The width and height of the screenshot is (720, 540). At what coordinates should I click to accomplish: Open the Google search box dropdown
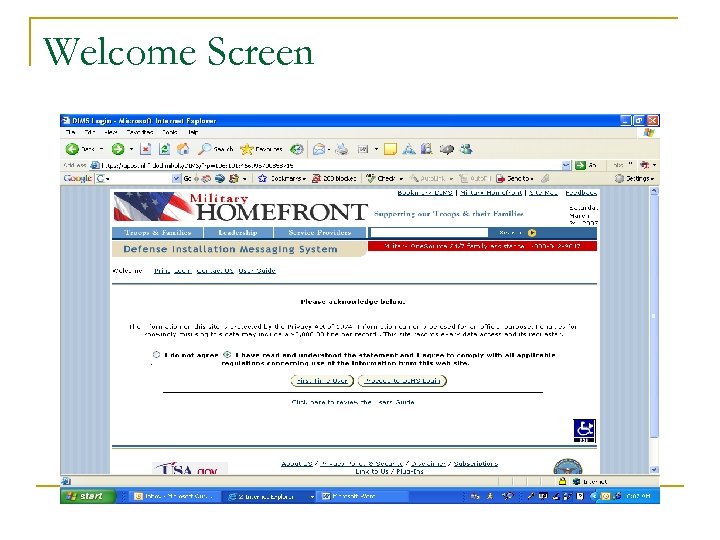click(x=176, y=178)
